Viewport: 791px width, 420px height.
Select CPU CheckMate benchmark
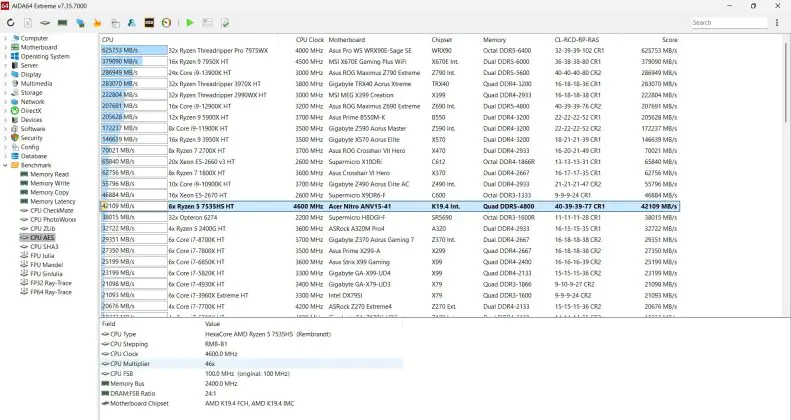pos(51,210)
